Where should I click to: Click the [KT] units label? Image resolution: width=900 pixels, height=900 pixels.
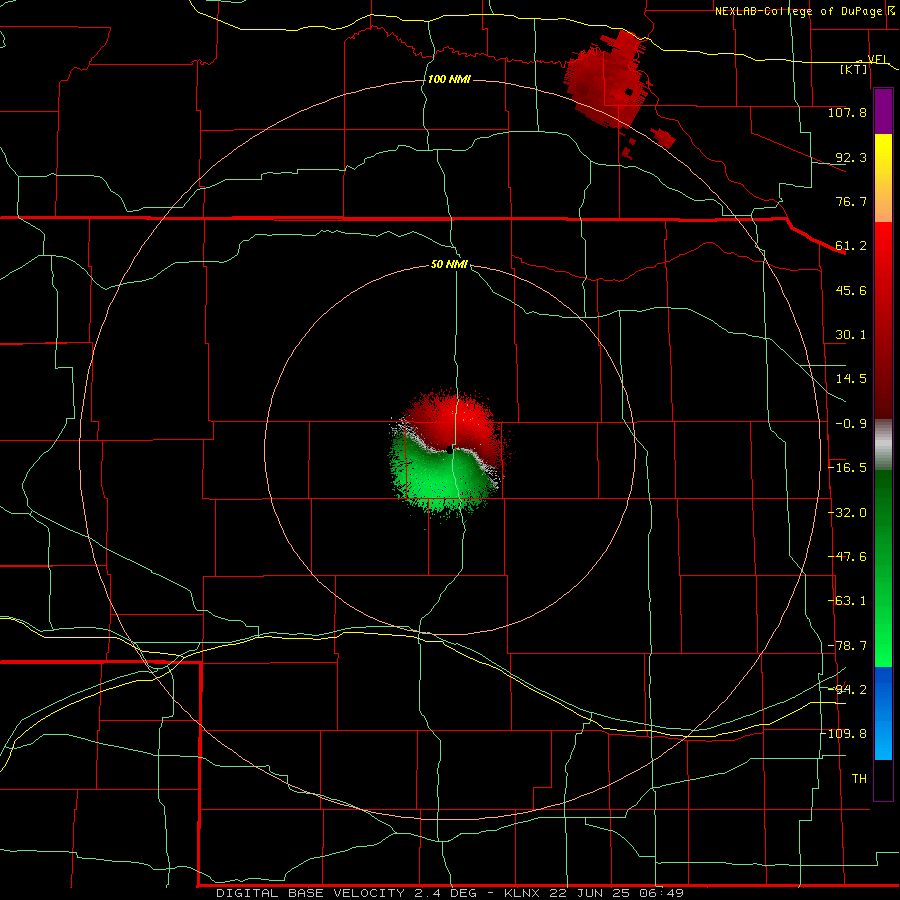pyautogui.click(x=854, y=69)
